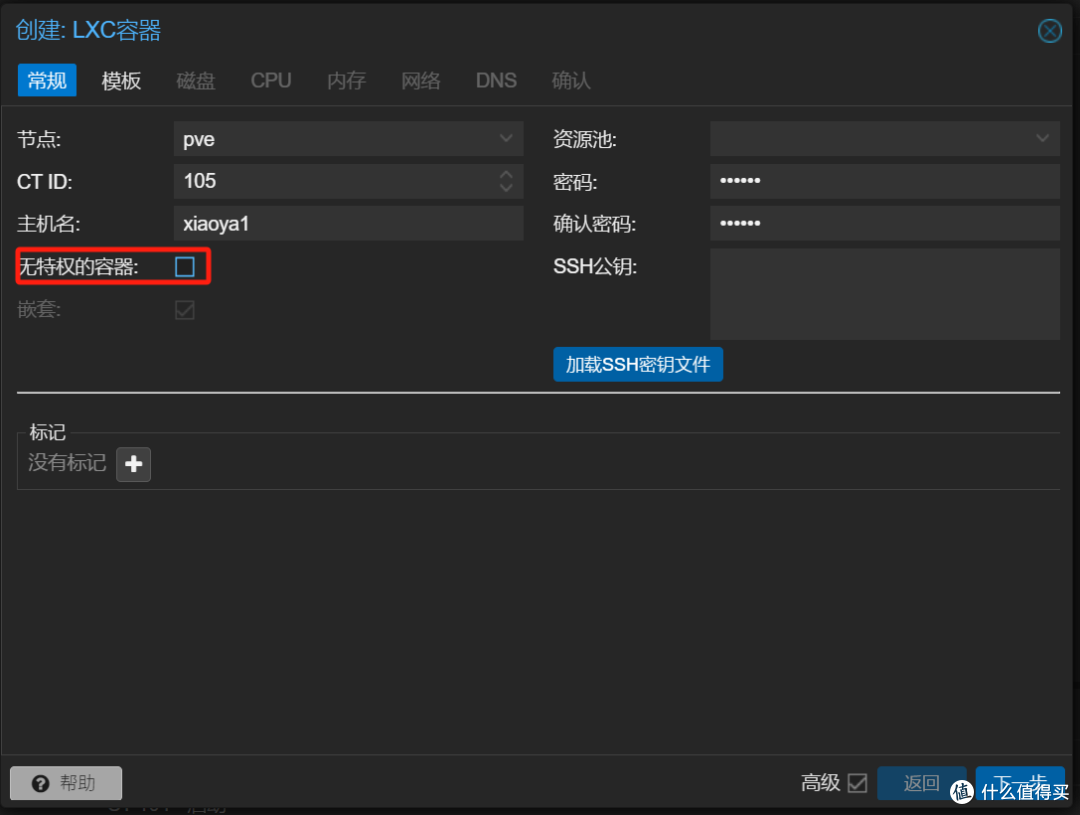
Task: Click the 下一步 next step button
Action: 1020,783
